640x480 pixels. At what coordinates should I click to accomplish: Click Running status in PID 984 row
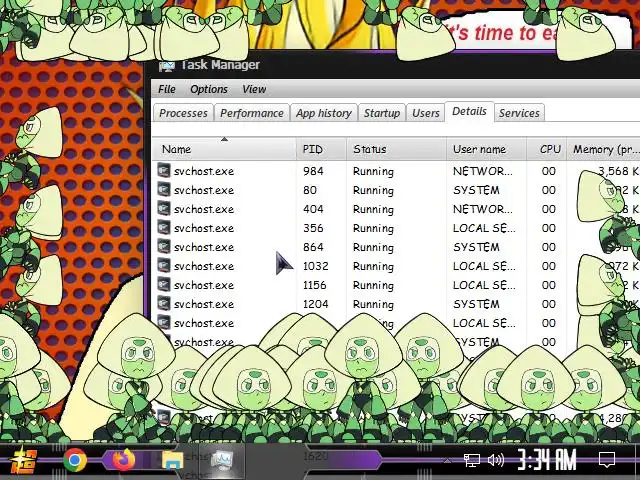(373, 171)
